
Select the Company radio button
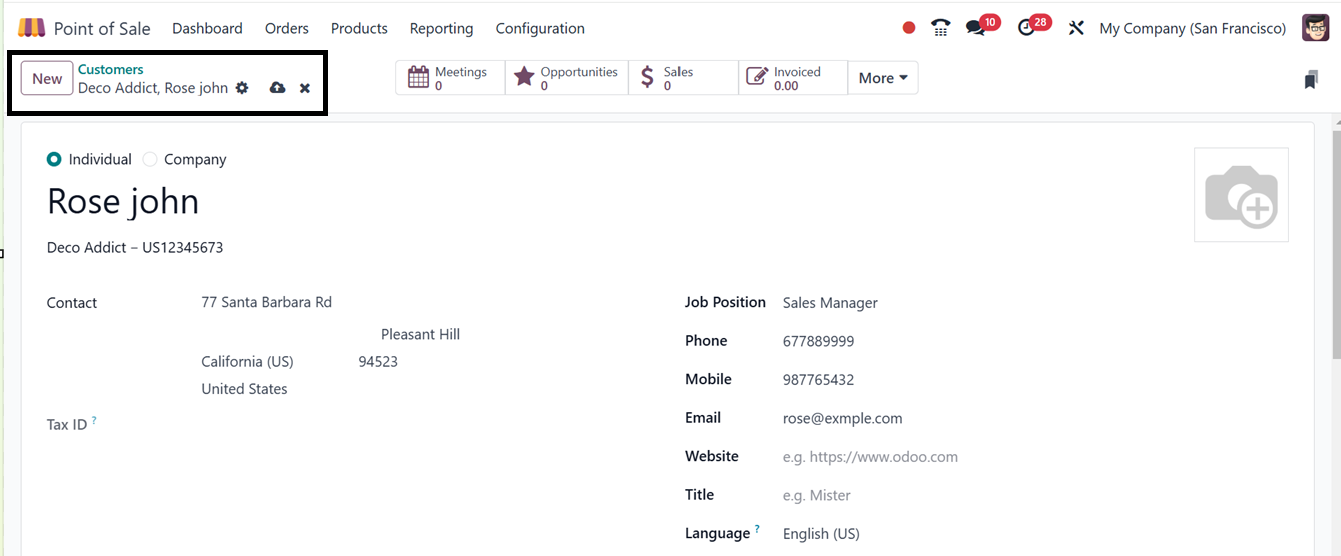pyautogui.click(x=150, y=159)
